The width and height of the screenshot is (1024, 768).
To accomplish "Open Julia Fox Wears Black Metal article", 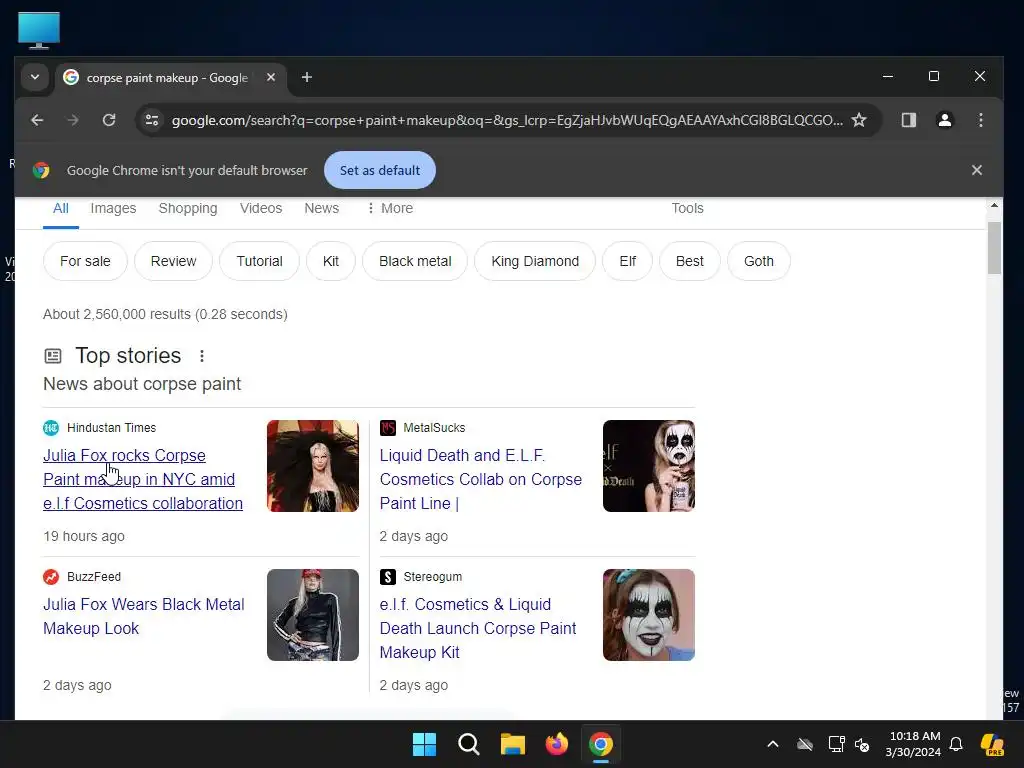I will (144, 616).
